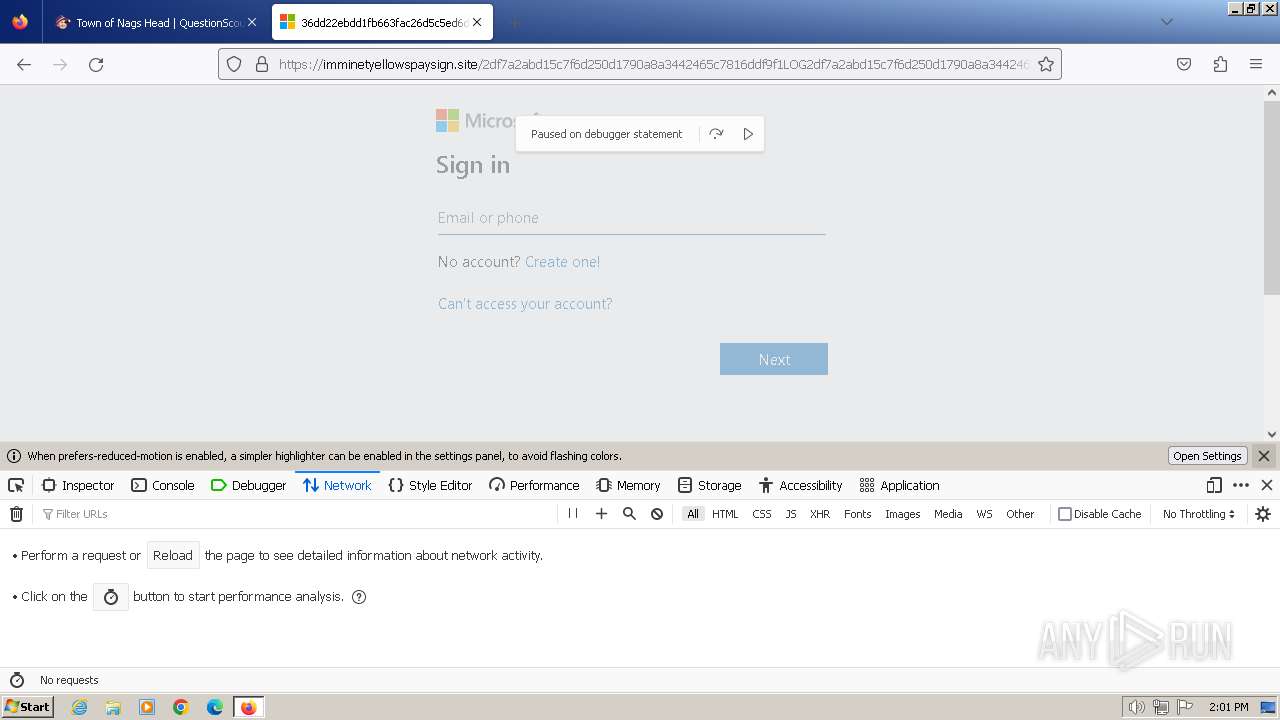Open the network settings gear
This screenshot has height=720, width=1280.
pyautogui.click(x=1263, y=514)
